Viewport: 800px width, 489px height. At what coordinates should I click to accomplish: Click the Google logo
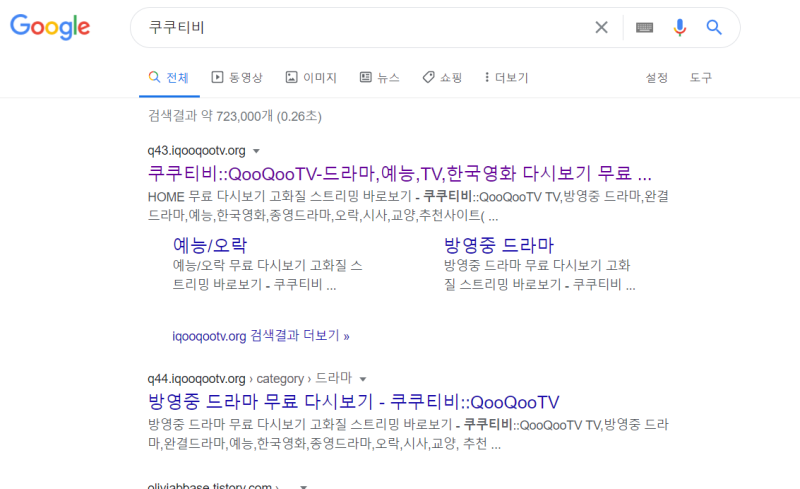coord(50,27)
